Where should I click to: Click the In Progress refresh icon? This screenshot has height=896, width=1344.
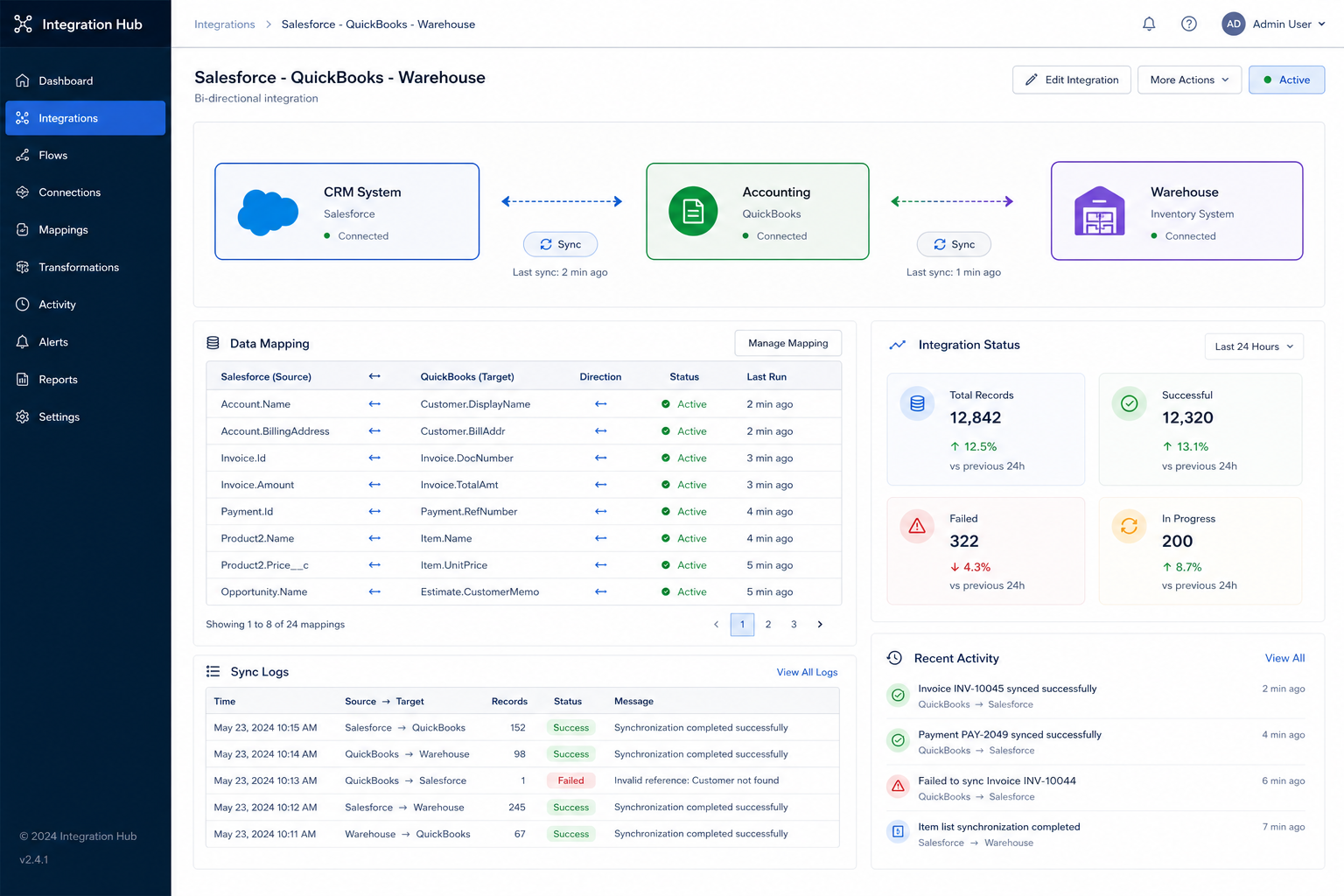click(1129, 526)
